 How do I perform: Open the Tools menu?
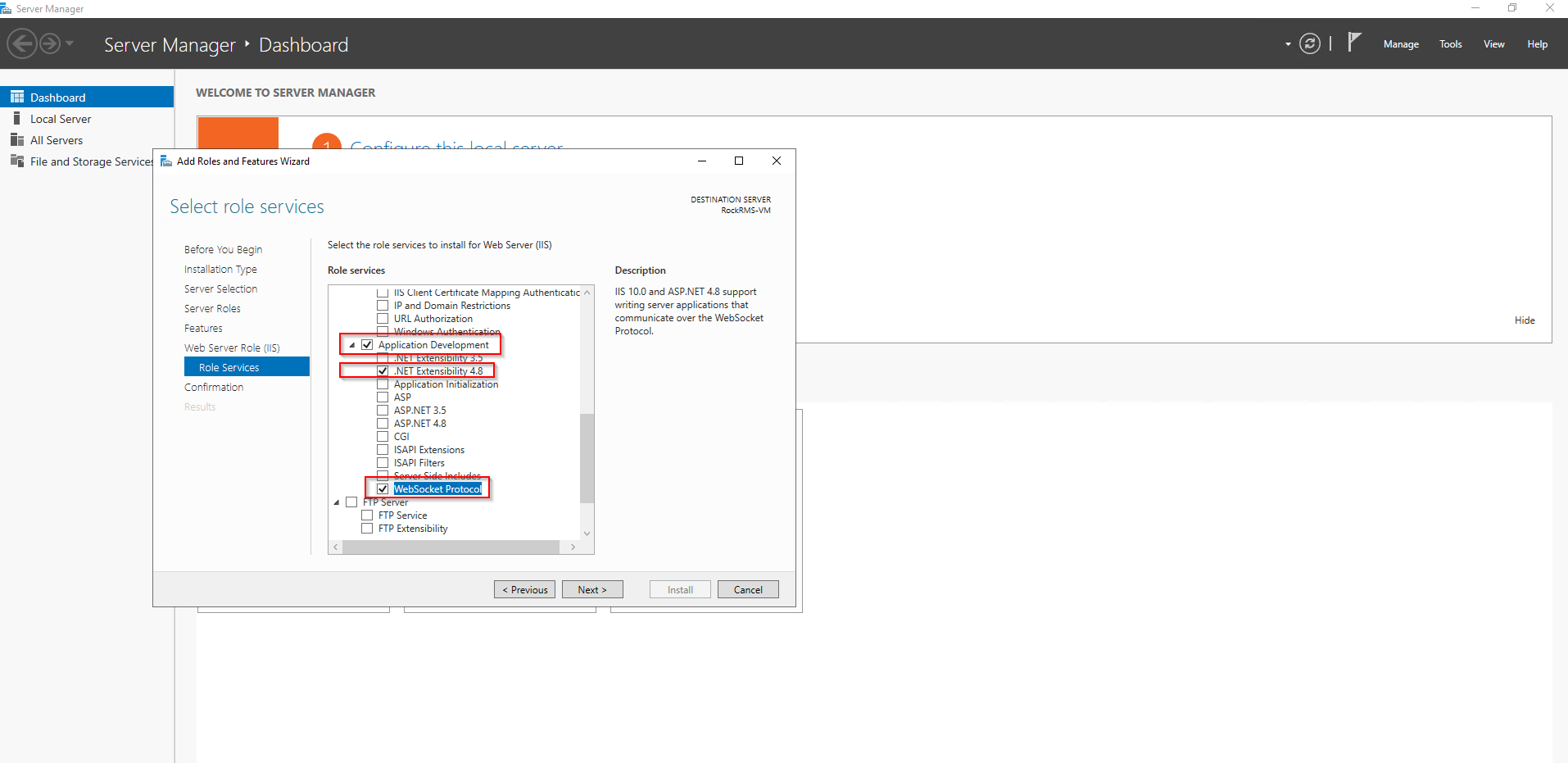1450,44
